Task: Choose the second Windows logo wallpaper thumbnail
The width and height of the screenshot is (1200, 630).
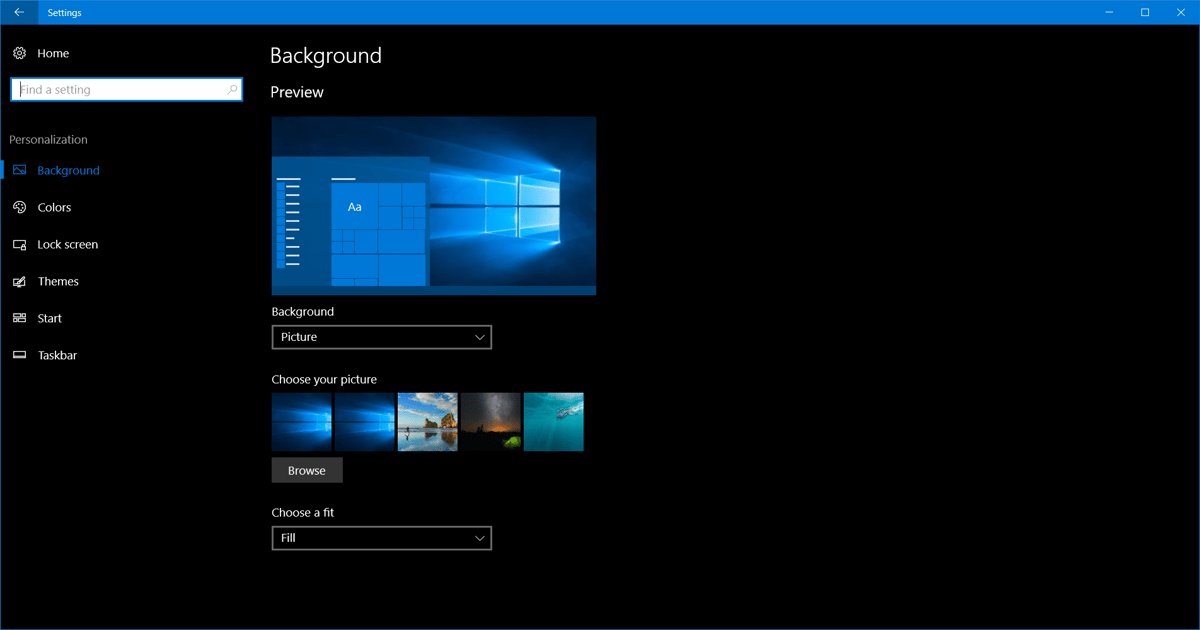Action: [x=364, y=422]
